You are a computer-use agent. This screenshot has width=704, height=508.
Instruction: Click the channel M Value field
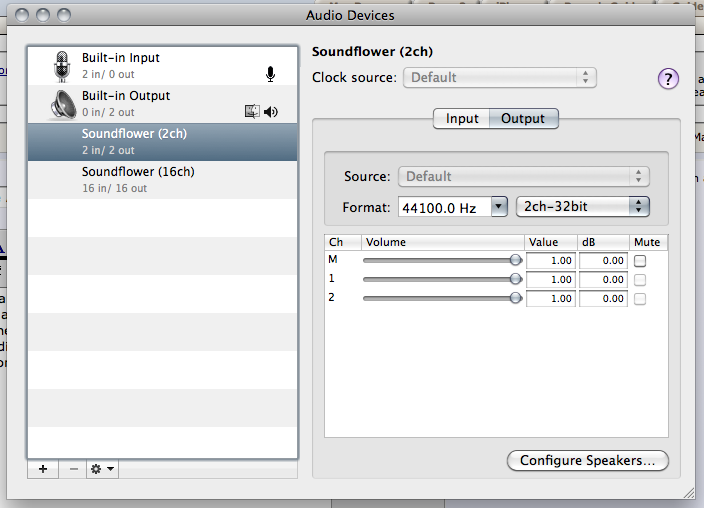(551, 261)
